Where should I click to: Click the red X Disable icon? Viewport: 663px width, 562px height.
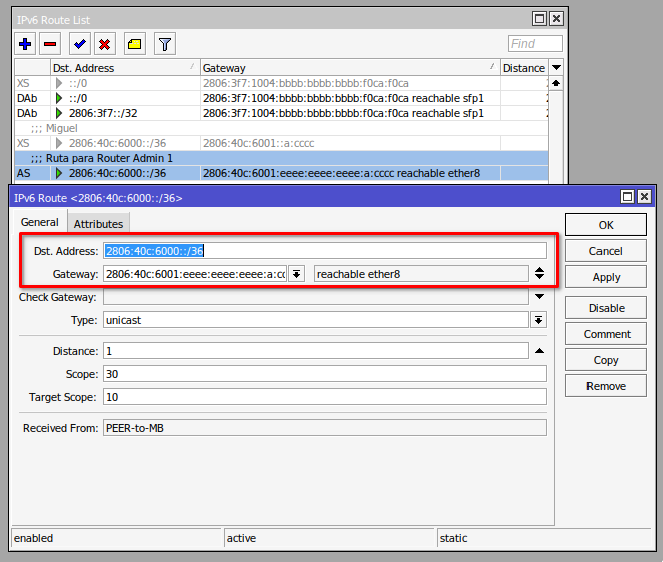[x=104, y=44]
